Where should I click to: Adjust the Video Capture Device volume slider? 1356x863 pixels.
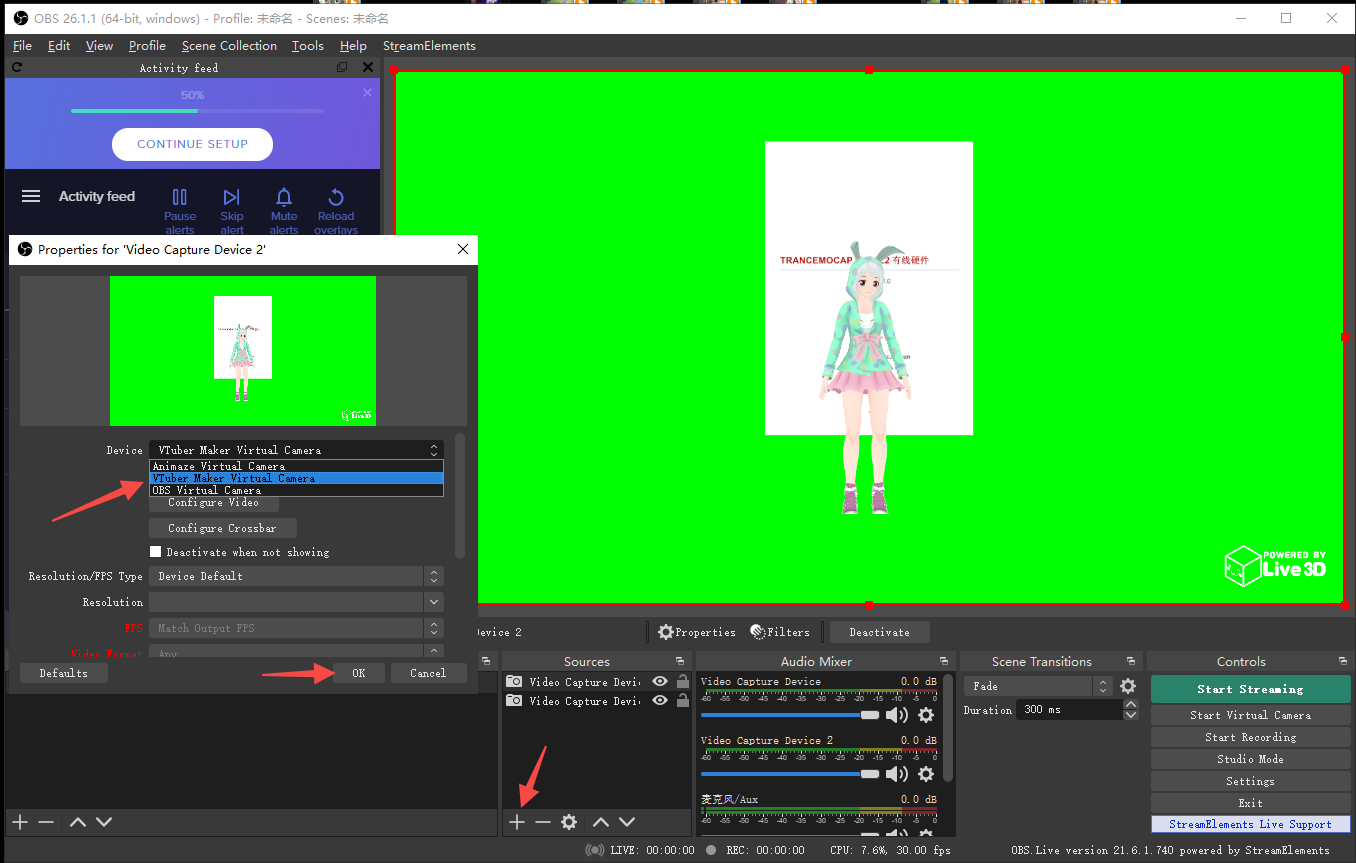click(869, 715)
